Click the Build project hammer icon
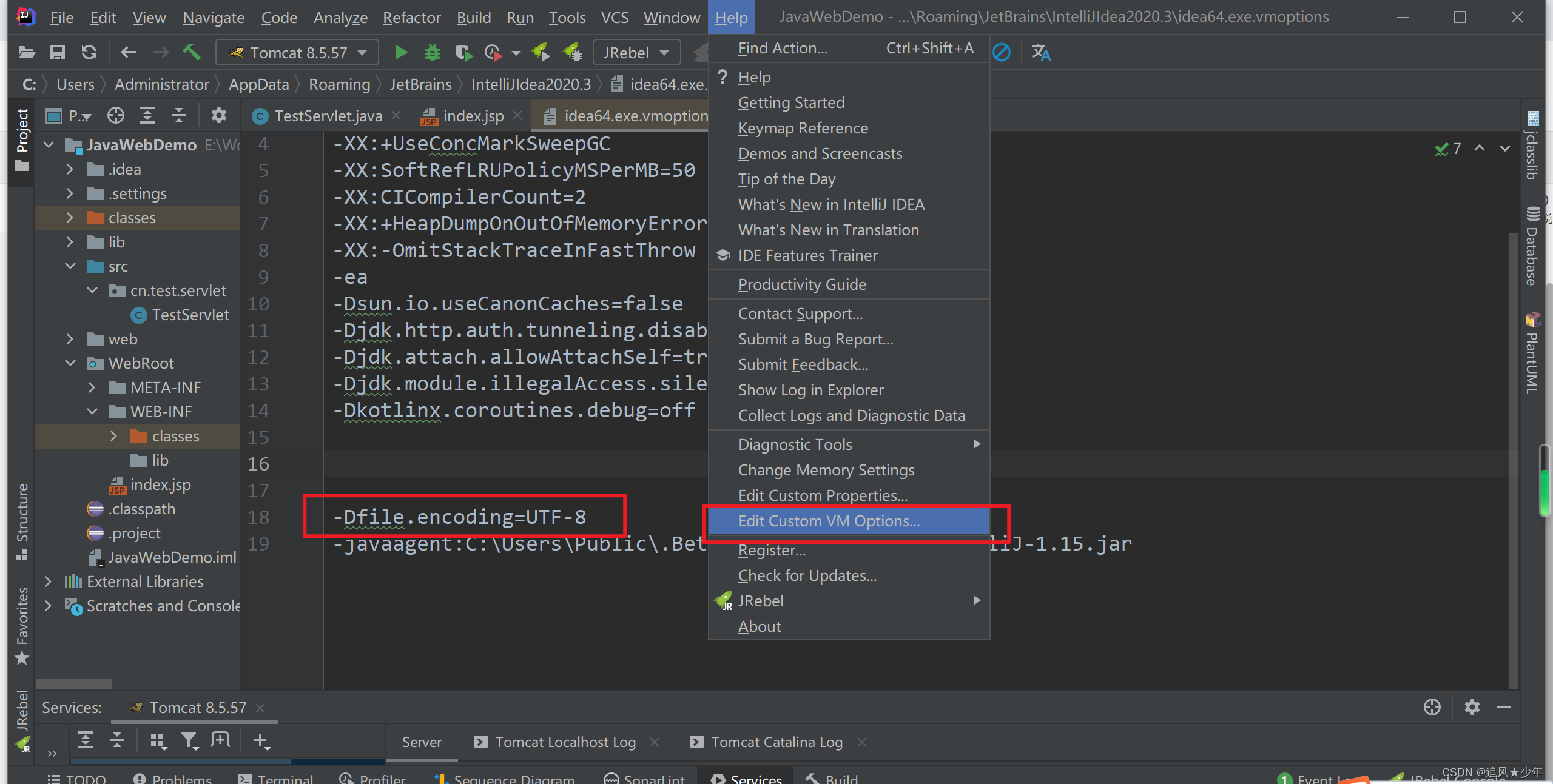This screenshot has width=1553, height=784. pos(192,52)
